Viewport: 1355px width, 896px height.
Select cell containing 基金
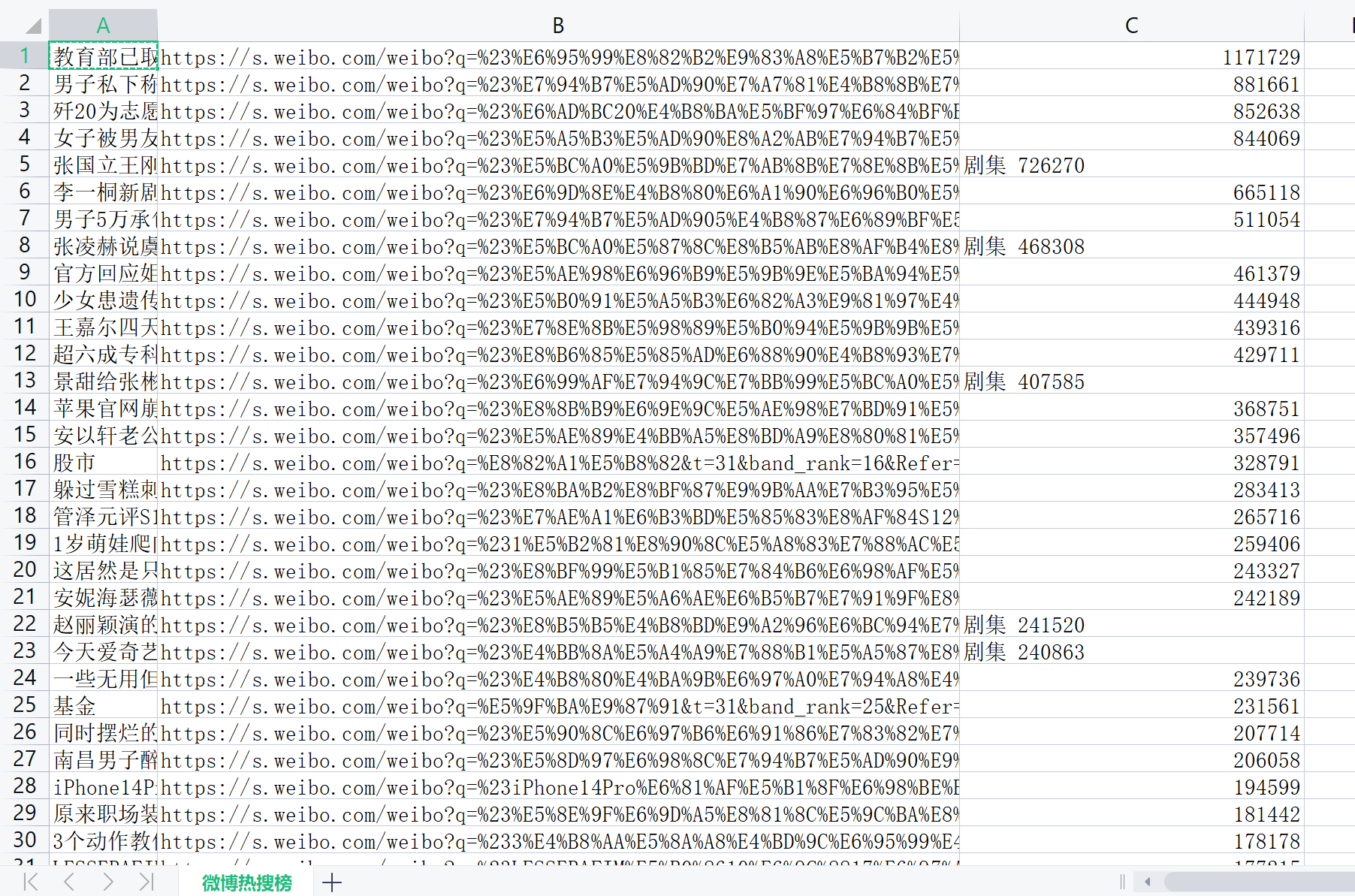pyautogui.click(x=104, y=705)
